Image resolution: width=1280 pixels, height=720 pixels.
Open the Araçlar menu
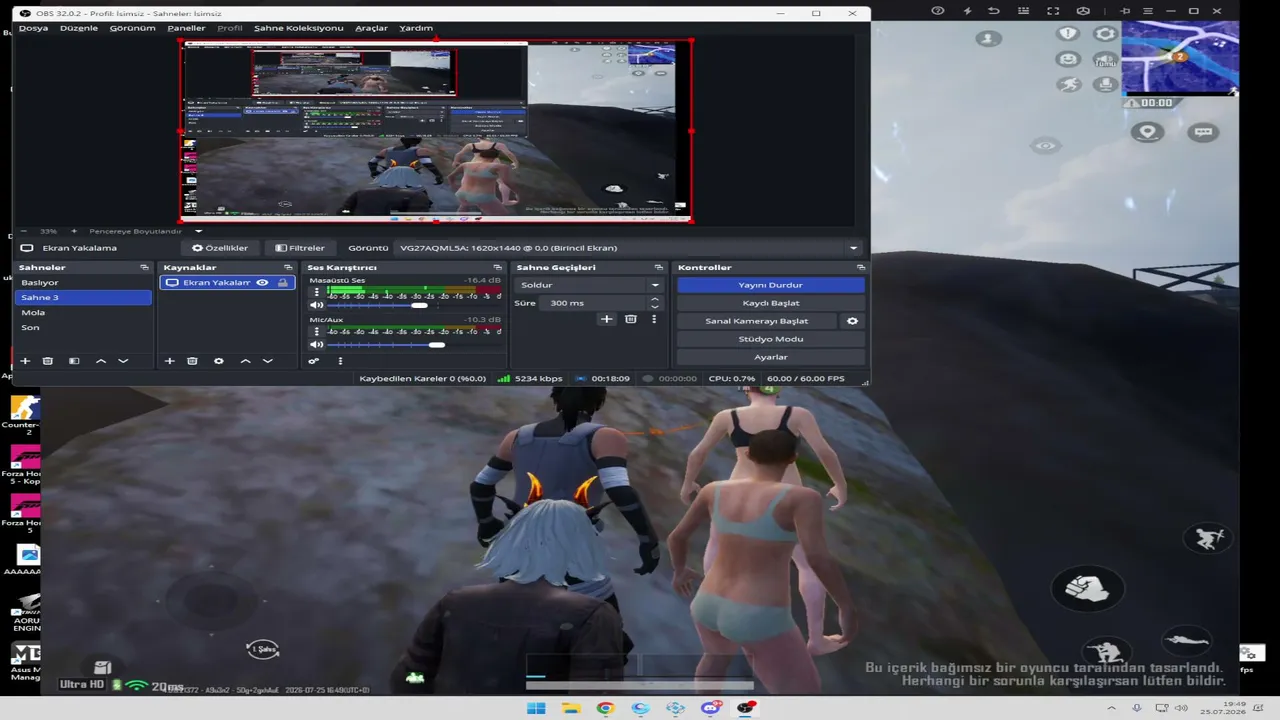pyautogui.click(x=371, y=28)
